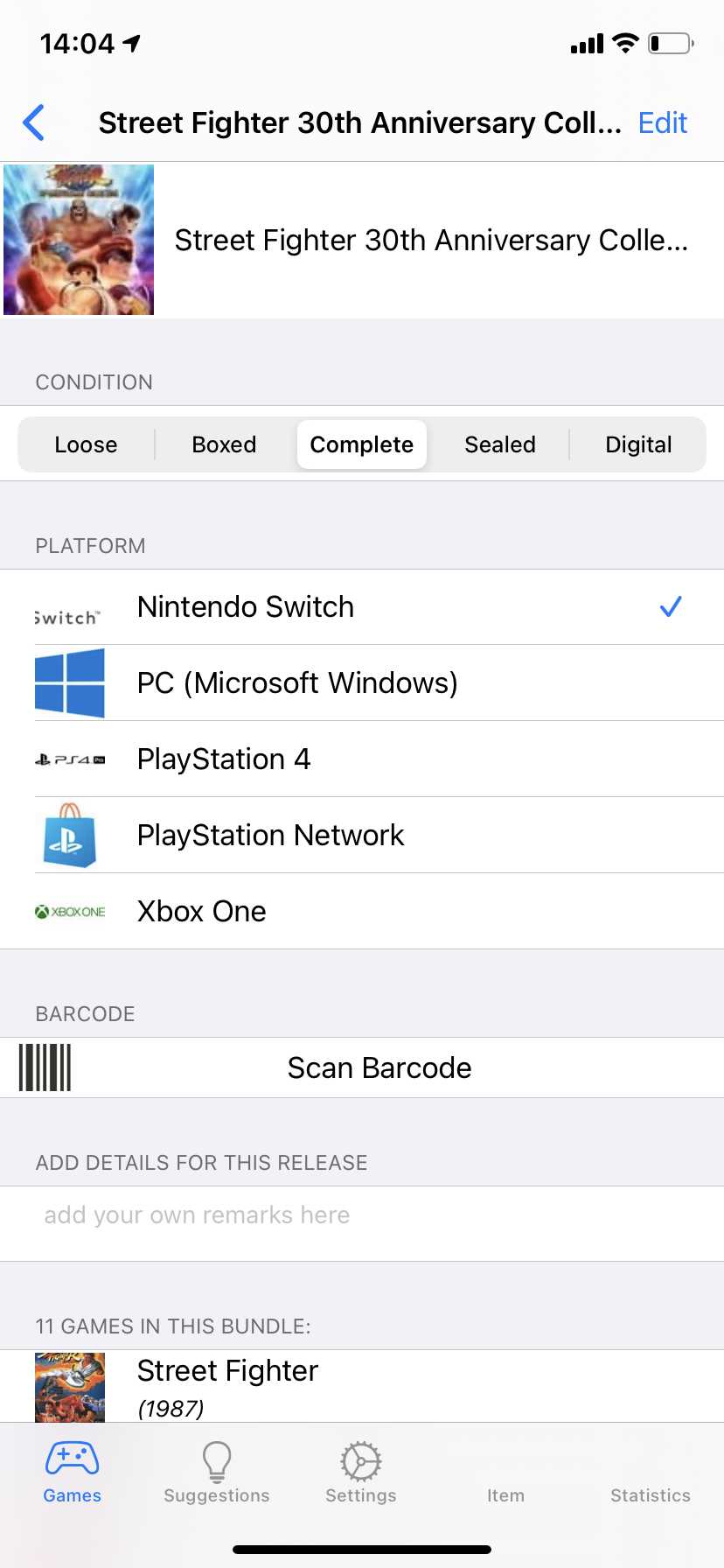Tap the Xbox One logo
724x1568 pixels.
click(70, 912)
